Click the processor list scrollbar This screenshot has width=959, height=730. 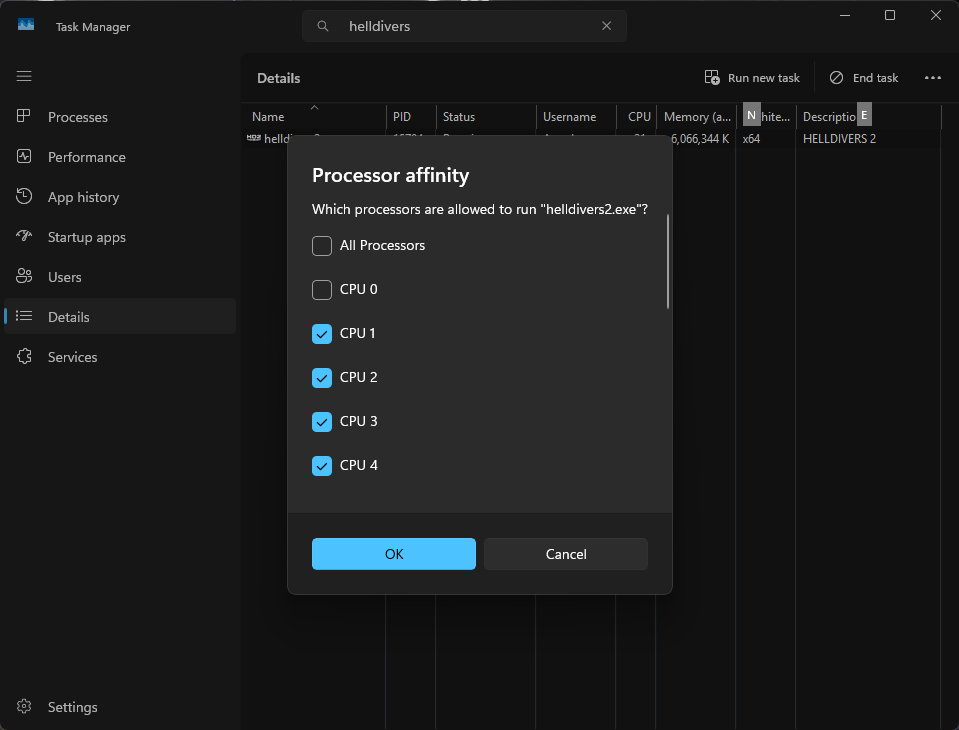(668, 262)
